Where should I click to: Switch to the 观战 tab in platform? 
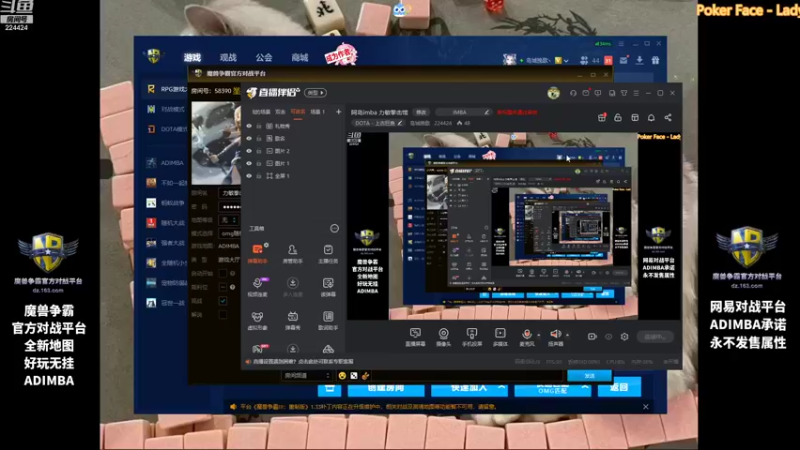tap(228, 58)
